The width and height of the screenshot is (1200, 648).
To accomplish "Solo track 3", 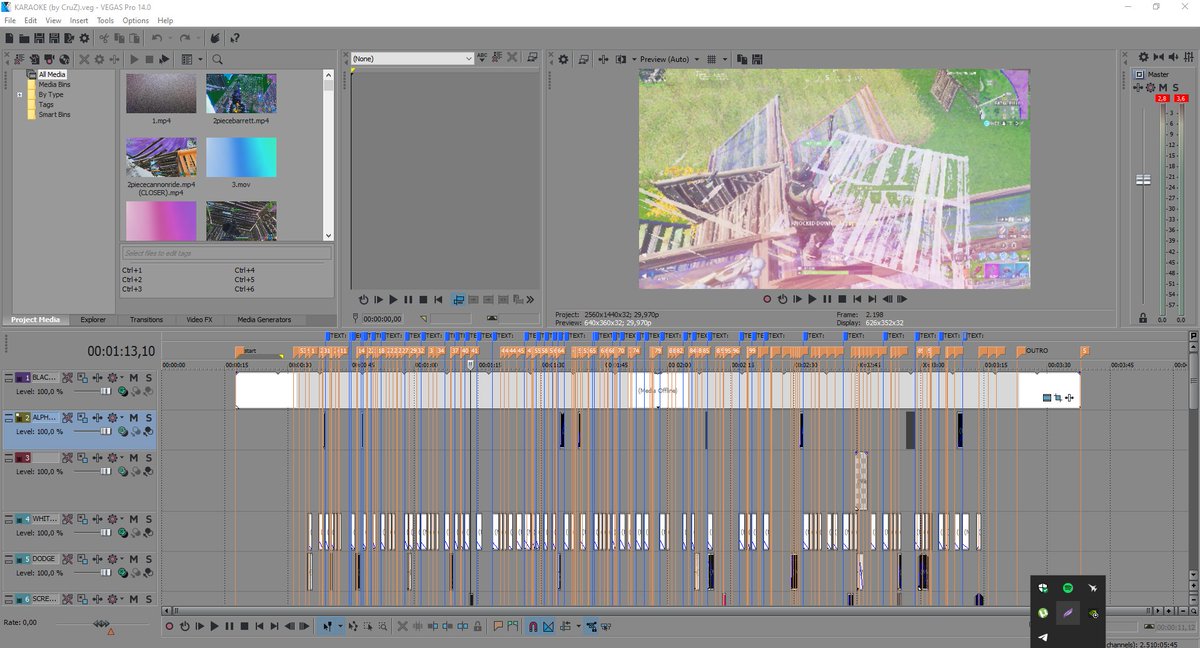I will coord(148,457).
